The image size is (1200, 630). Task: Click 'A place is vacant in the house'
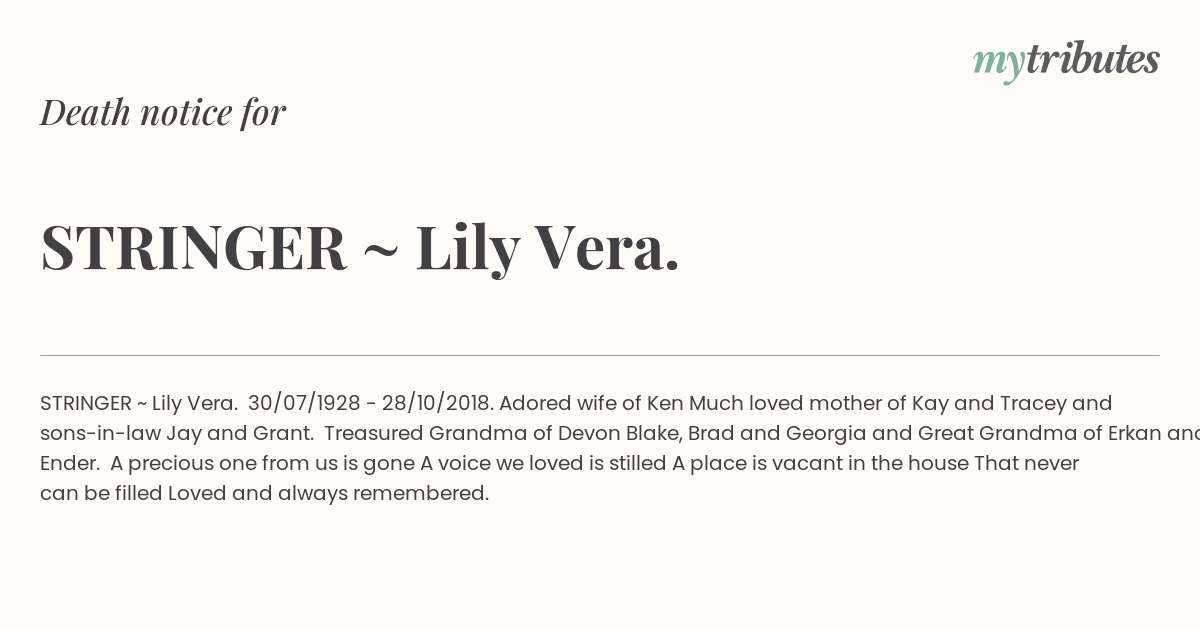pos(820,463)
